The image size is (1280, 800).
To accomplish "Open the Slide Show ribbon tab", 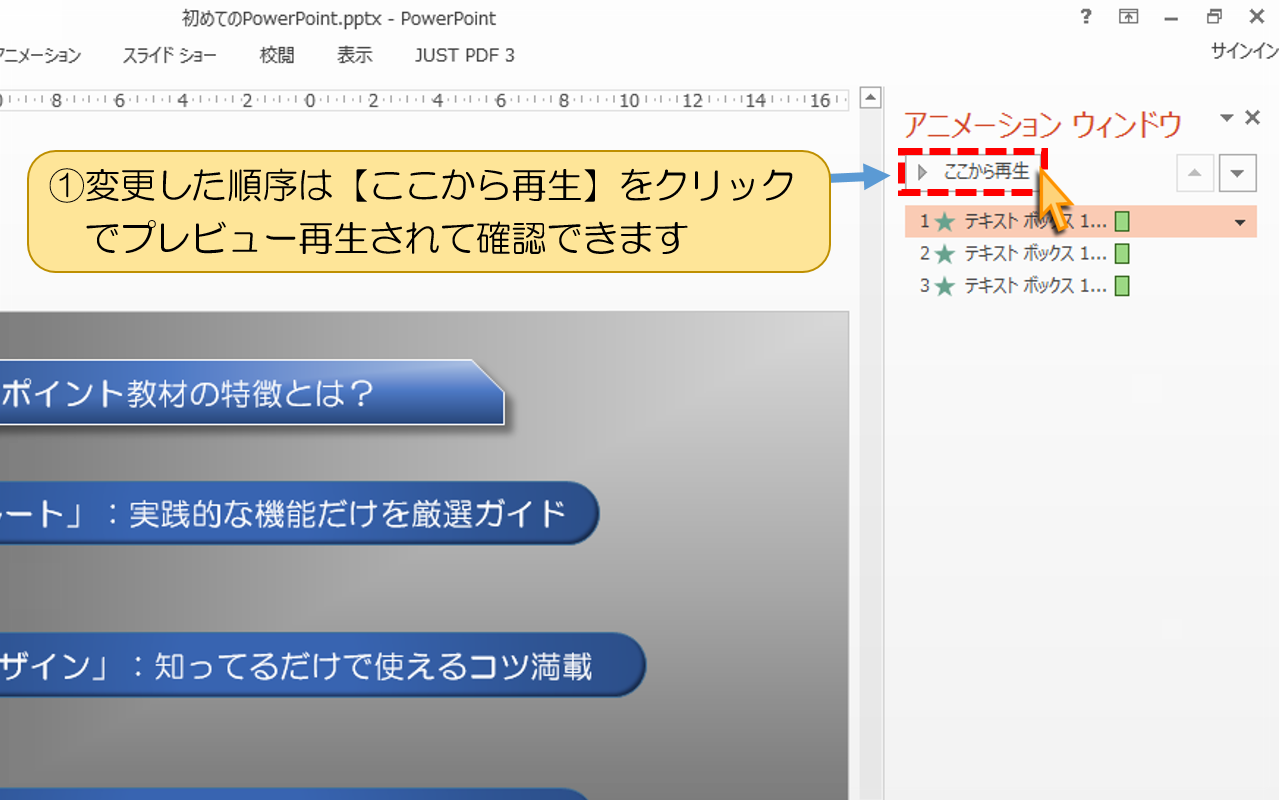I will (169, 56).
